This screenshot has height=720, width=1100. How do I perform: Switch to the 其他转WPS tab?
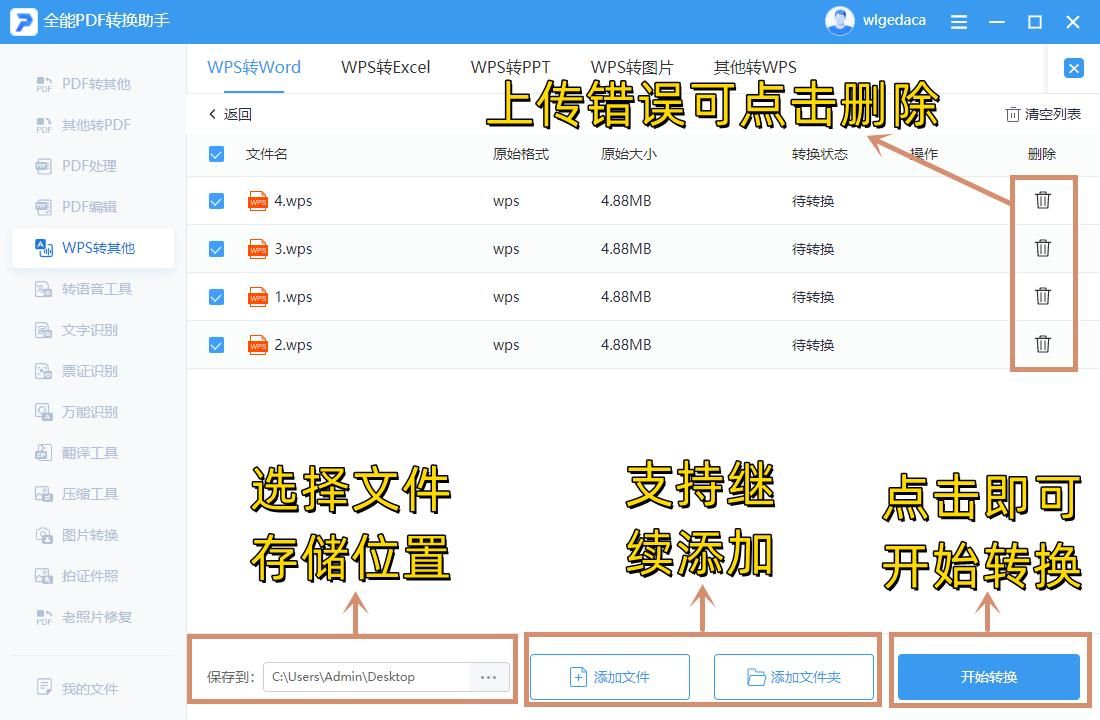click(x=755, y=67)
